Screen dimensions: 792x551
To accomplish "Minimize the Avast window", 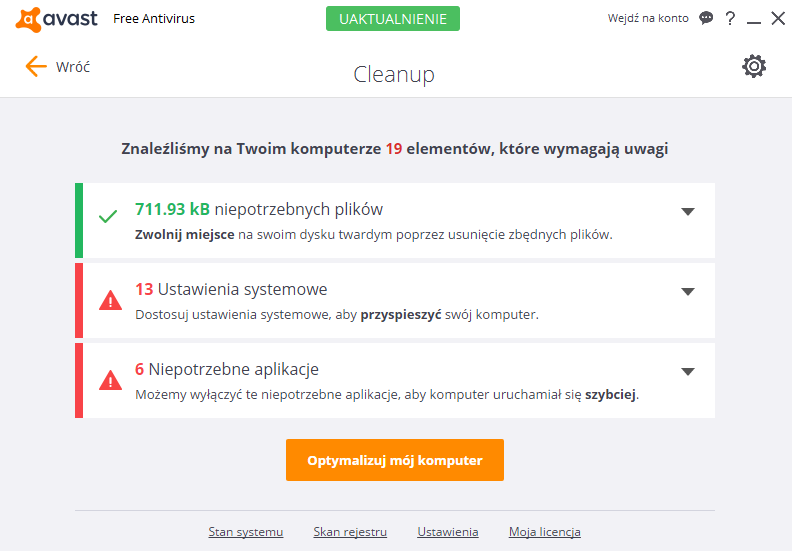I will click(x=754, y=20).
